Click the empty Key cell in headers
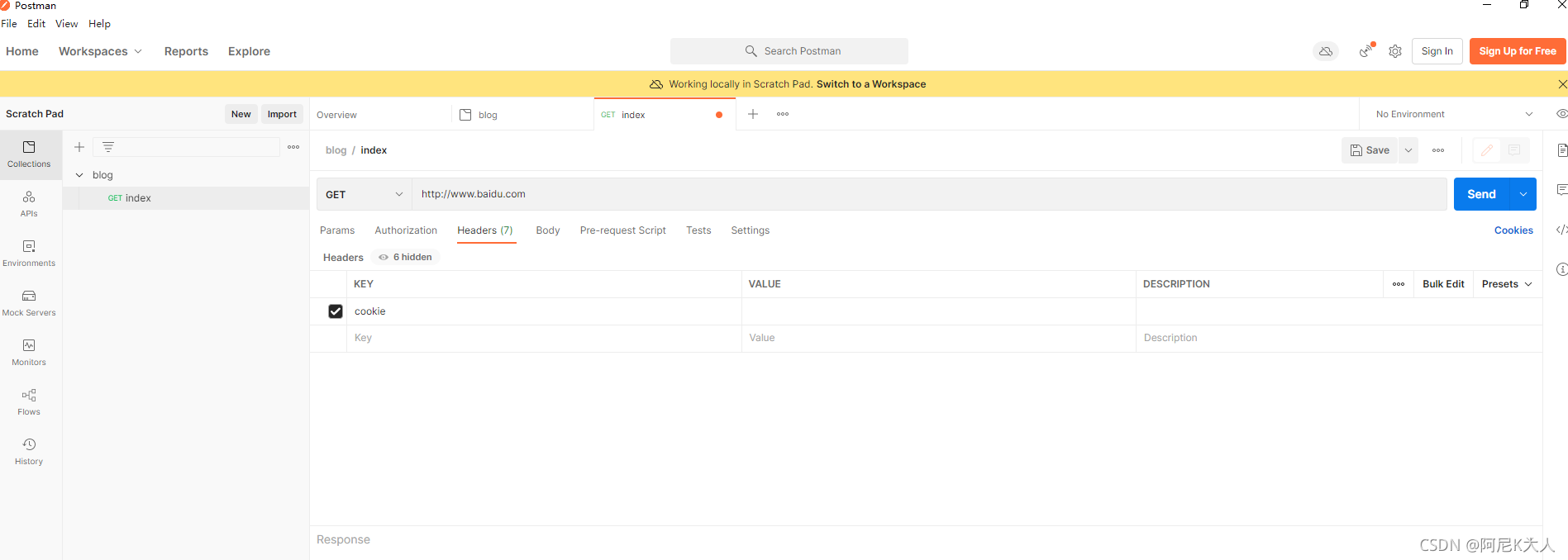The image size is (1568, 560). (x=544, y=338)
